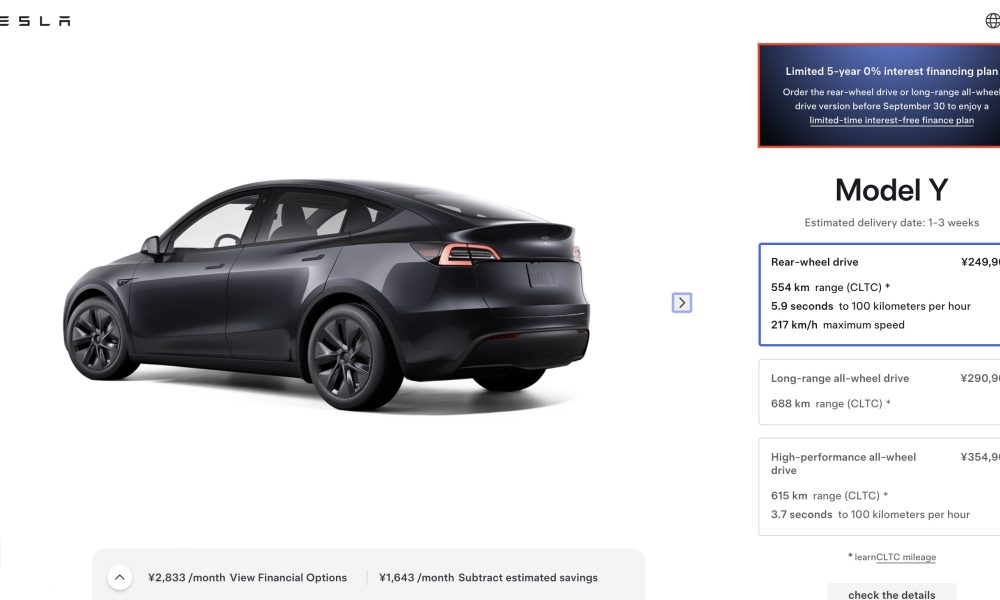Open limited-time interest-free finance plan link
Image resolution: width=1000 pixels, height=600 pixels.
(892, 120)
